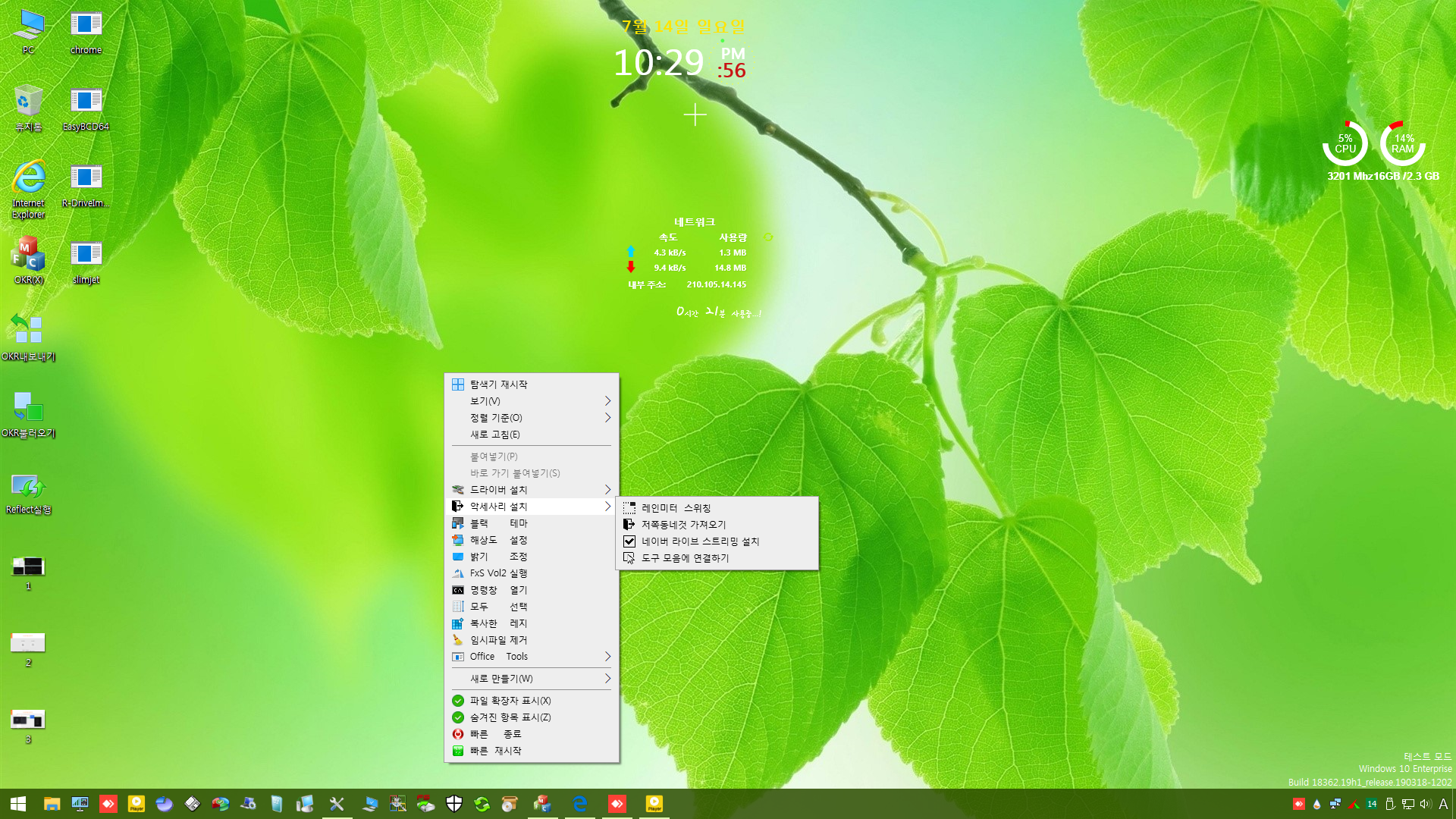Select 밝기 조정 menu entry
Screen dimensions: 1456x819
531,557
